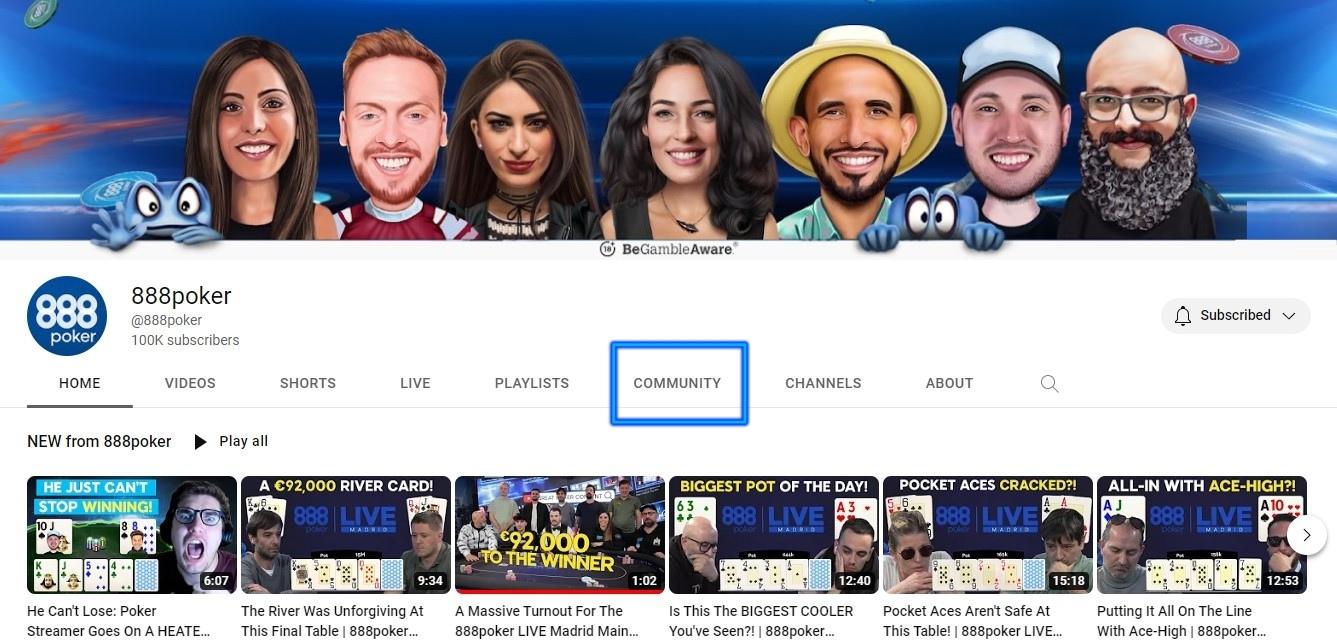View the About tab
Screen dimensions: 1337x642
(x=949, y=383)
